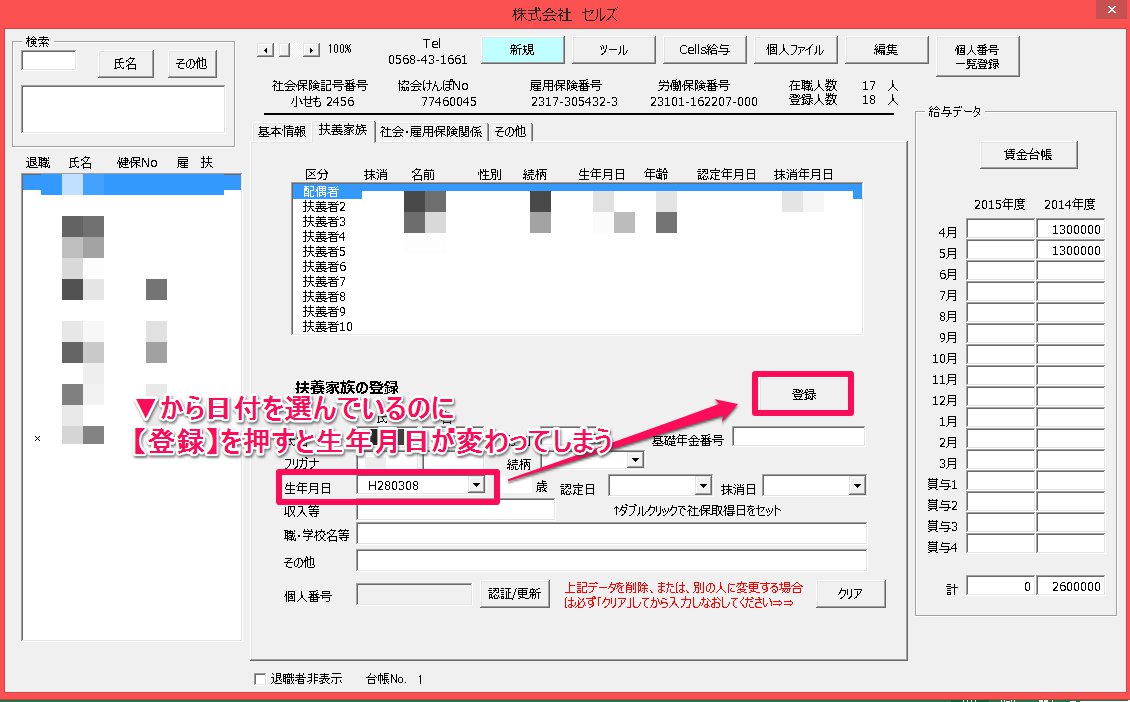Click the zoom scrollbar right arrow
This screenshot has width=1130, height=702.
(311, 50)
